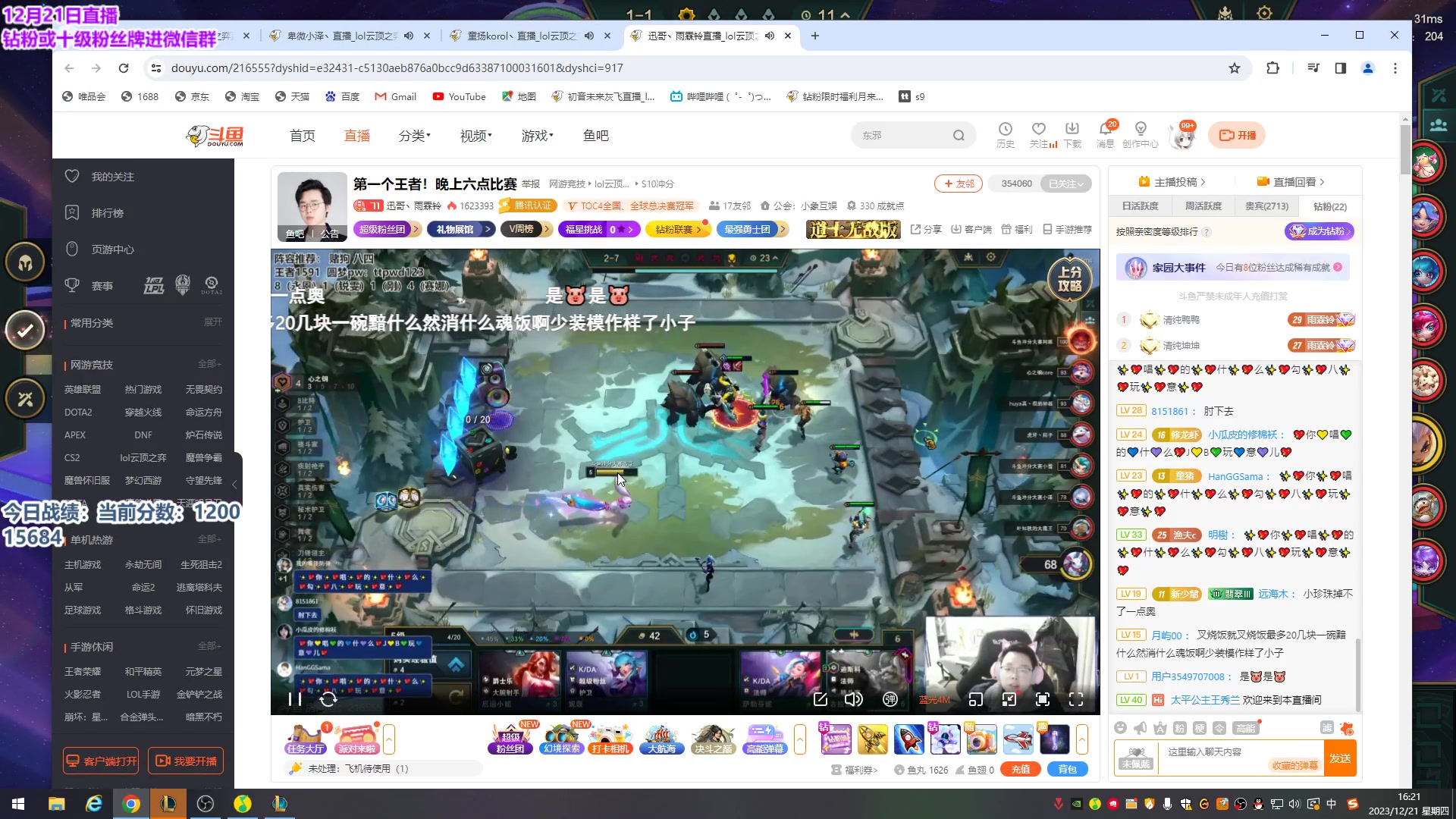The width and height of the screenshot is (1456, 819).
Task: Open the 任务大厅 task hall icon
Action: coord(306,739)
